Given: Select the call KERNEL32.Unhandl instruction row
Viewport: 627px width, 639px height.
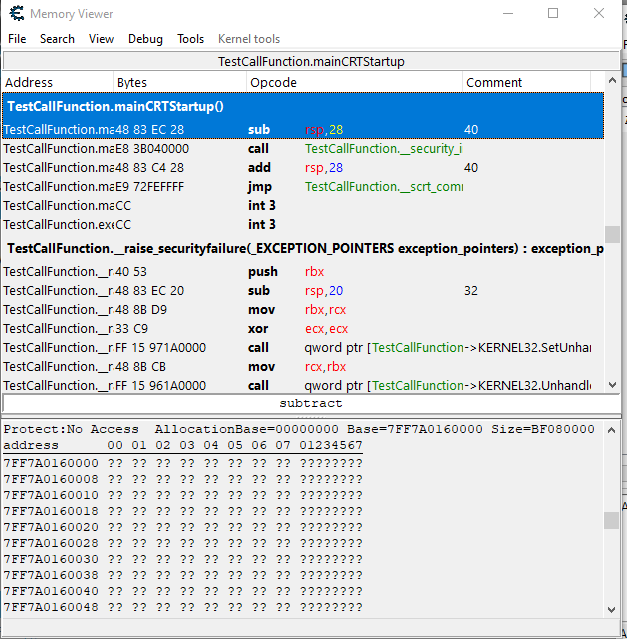Looking at the screenshot, I should pos(303,386).
